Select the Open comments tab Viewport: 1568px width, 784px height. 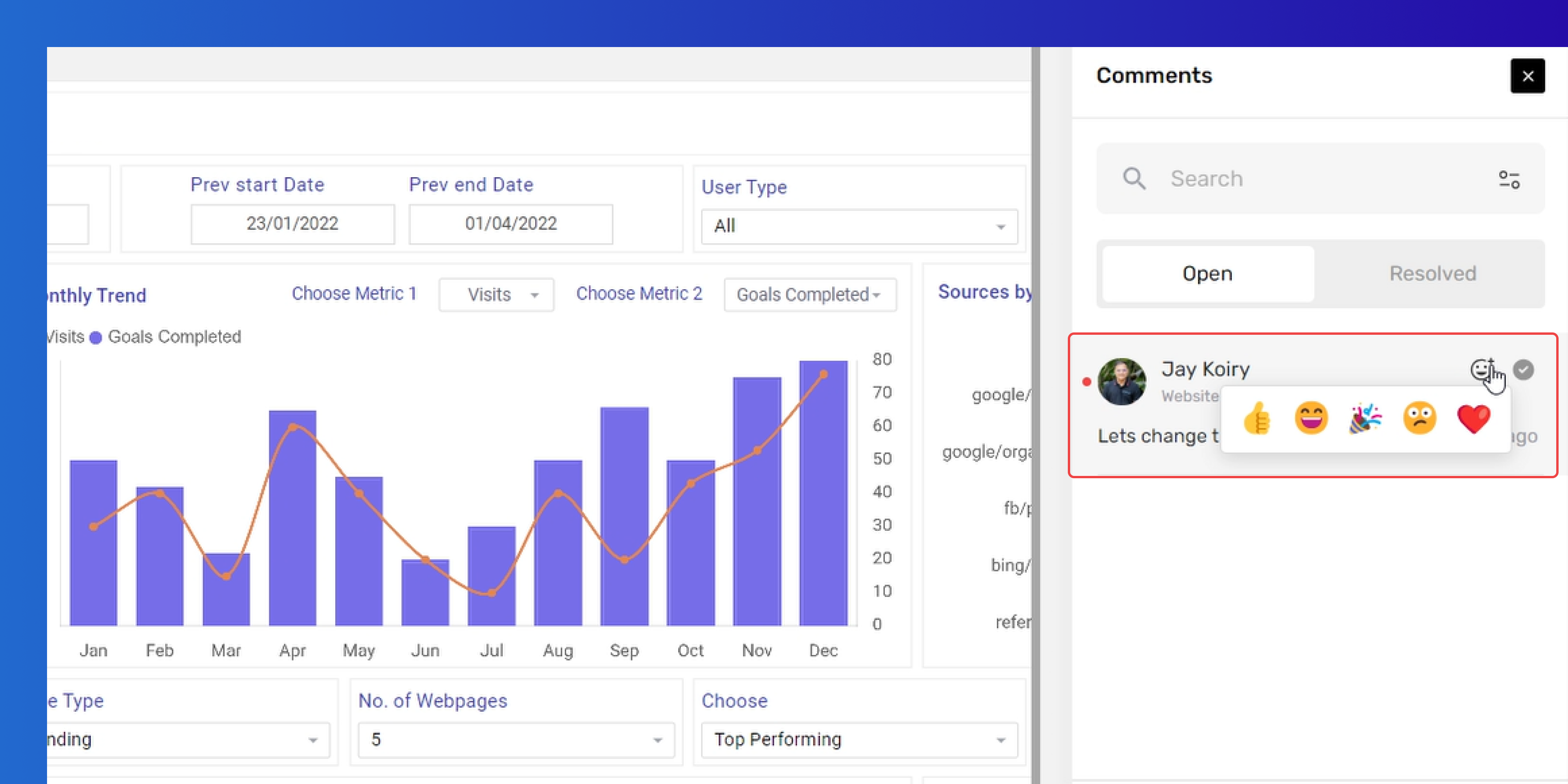1207,273
